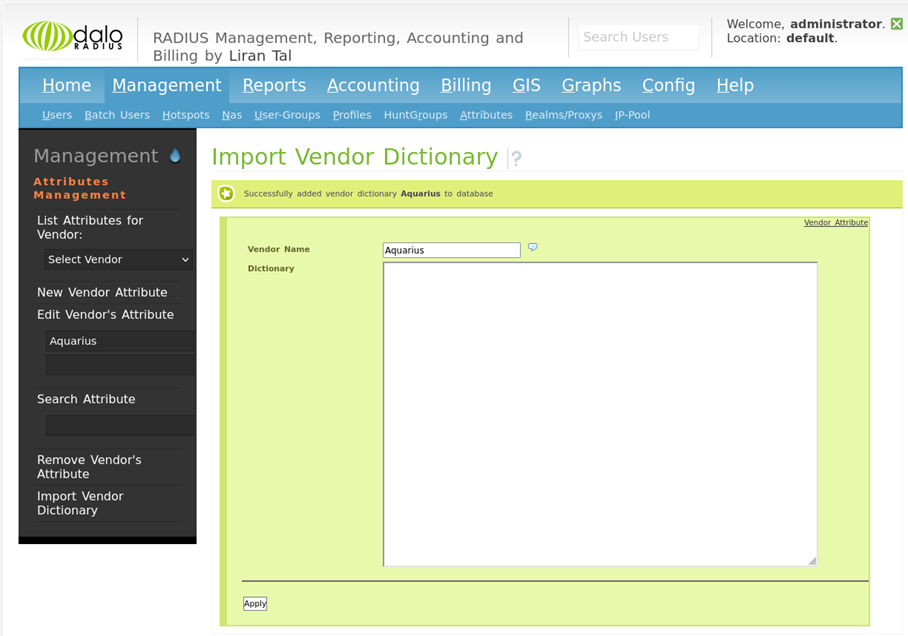This screenshot has width=908, height=636.
Task: Click the Vendor Name tooltip bubble icon
Action: 533,247
